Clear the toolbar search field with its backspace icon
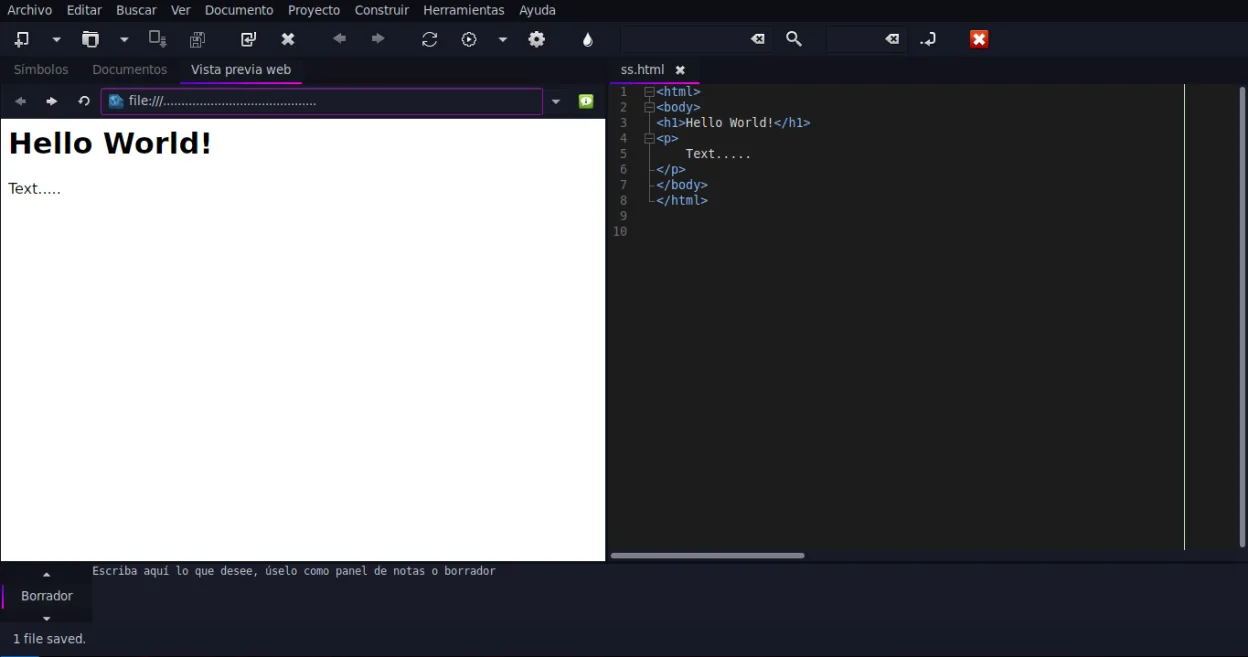Screen dimensions: 1248x657 [758, 39]
